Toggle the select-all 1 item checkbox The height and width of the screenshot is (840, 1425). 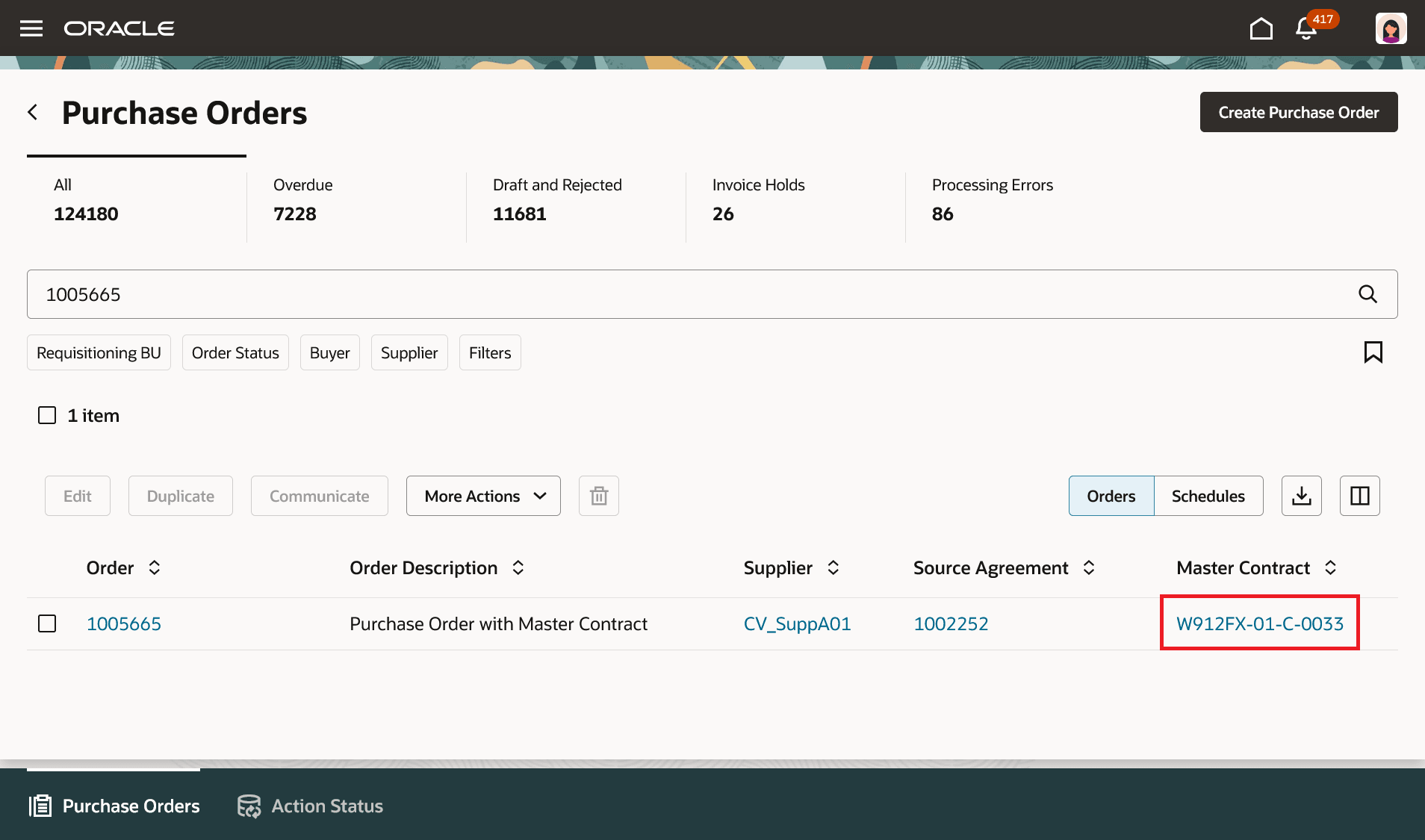tap(47, 415)
